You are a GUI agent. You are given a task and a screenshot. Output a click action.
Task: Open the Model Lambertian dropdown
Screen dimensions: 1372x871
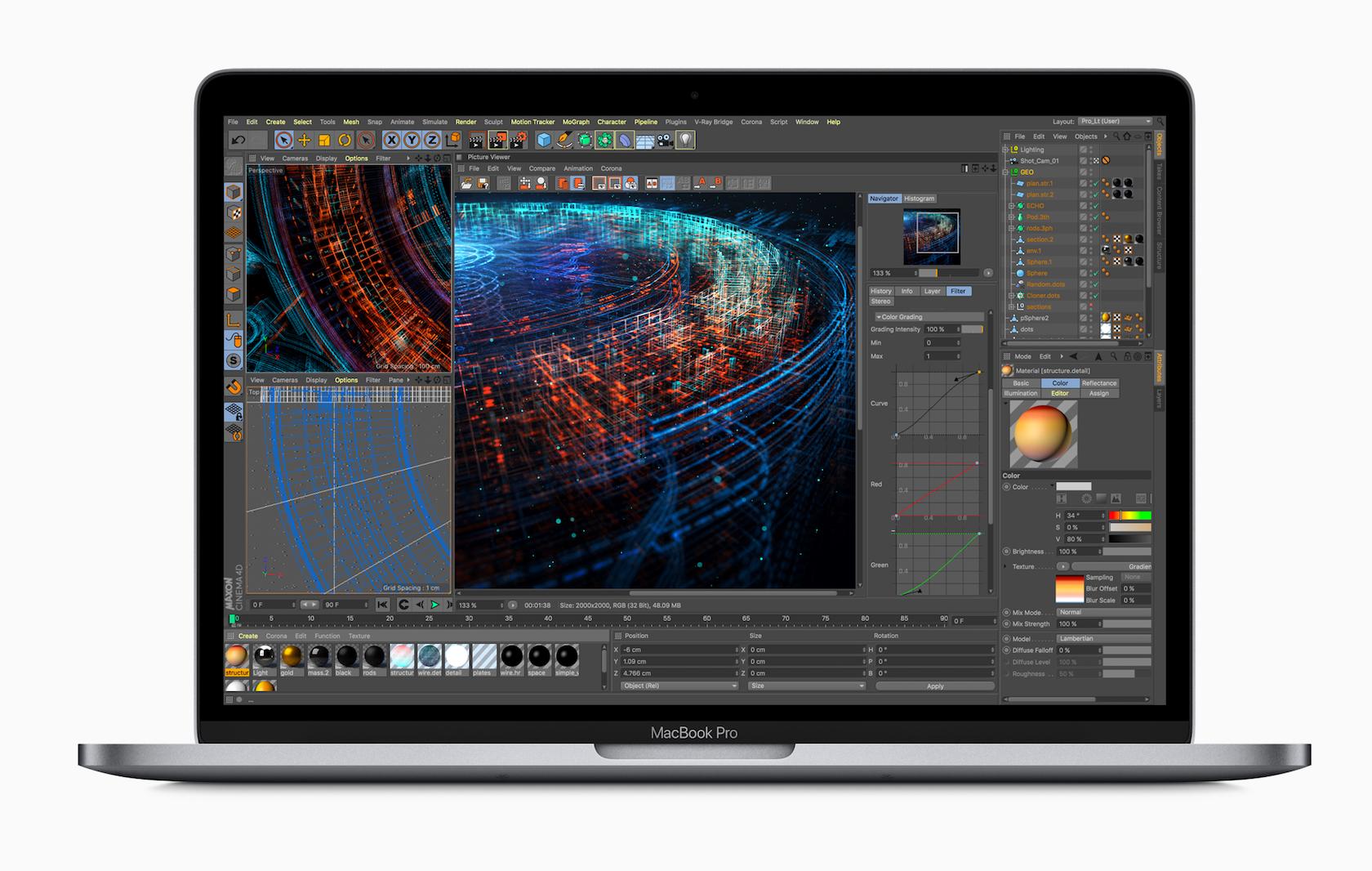pos(1104,639)
